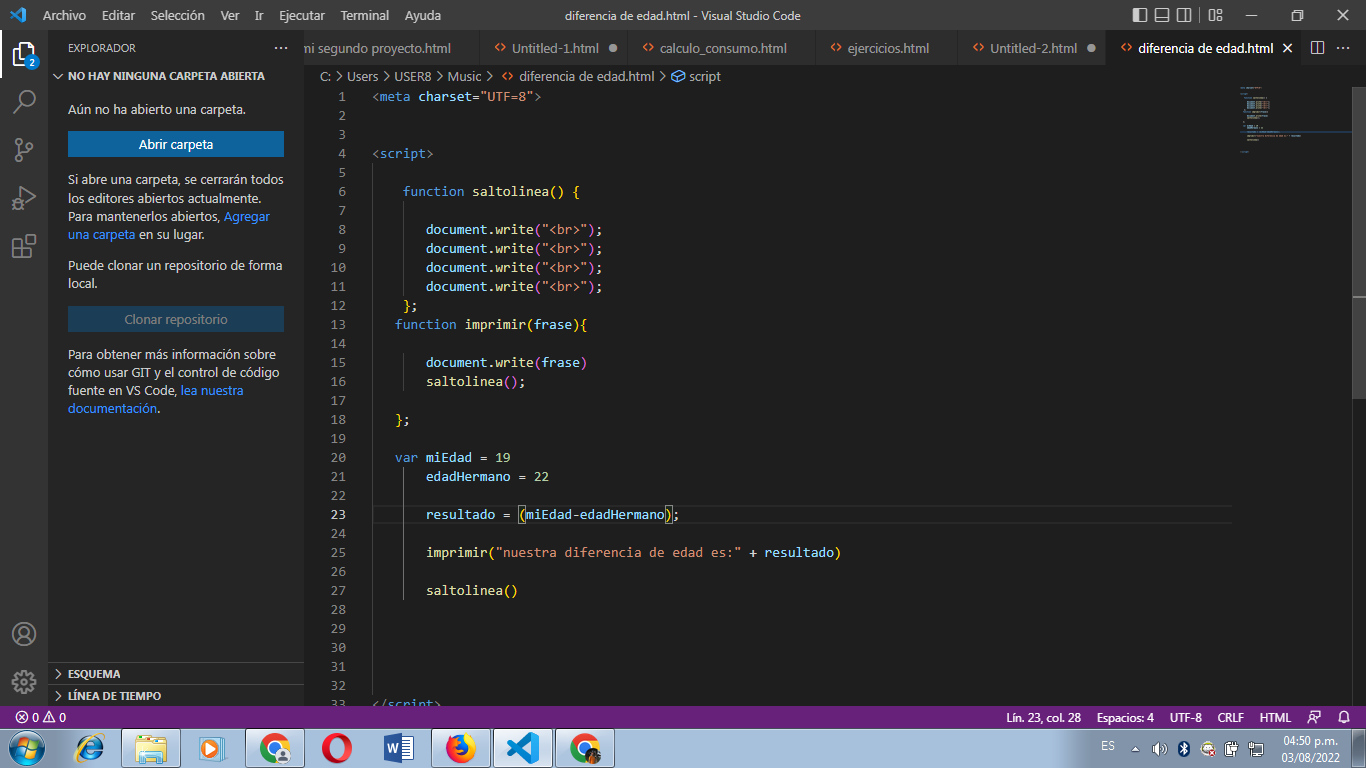Open the Ver menu
Screen dimensions: 1366x768
230,15
